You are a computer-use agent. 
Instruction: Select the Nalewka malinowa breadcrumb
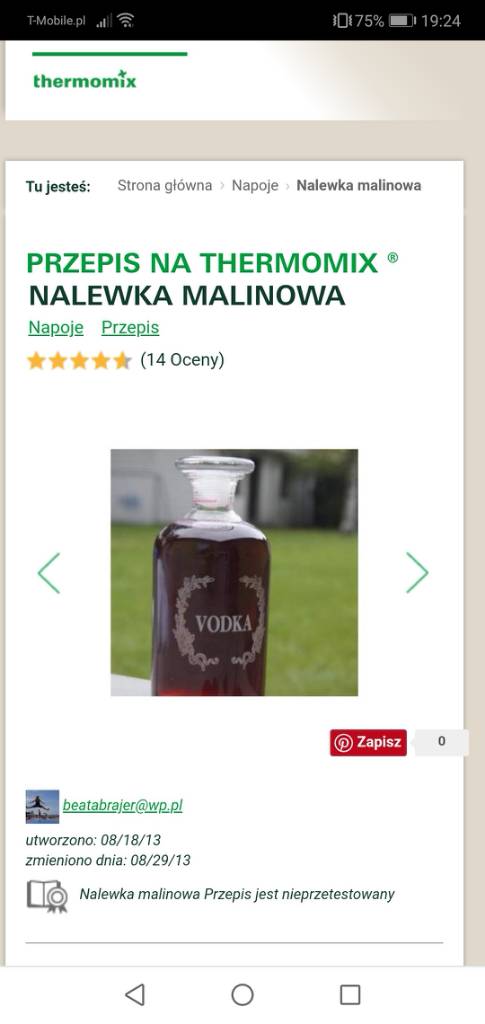(x=359, y=185)
